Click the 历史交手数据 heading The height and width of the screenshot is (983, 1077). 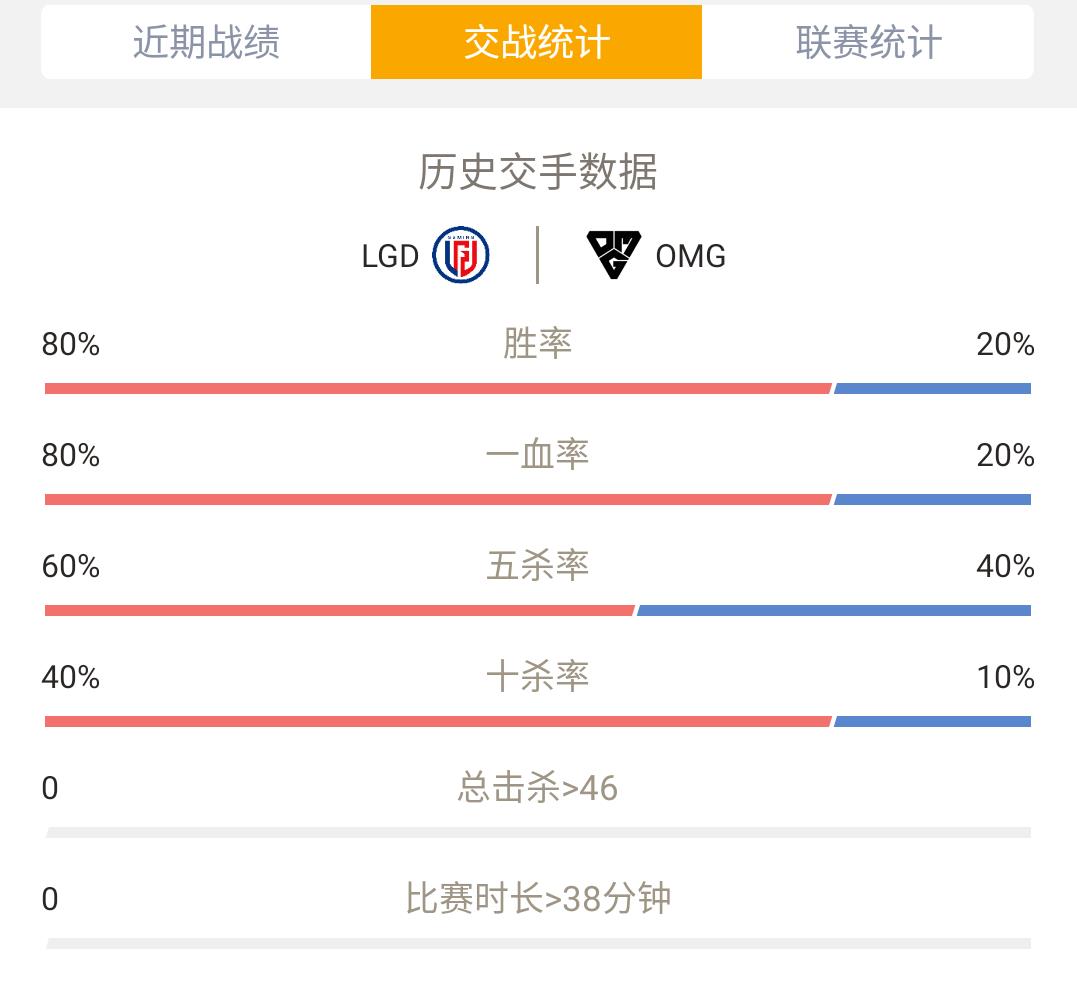coord(538,172)
